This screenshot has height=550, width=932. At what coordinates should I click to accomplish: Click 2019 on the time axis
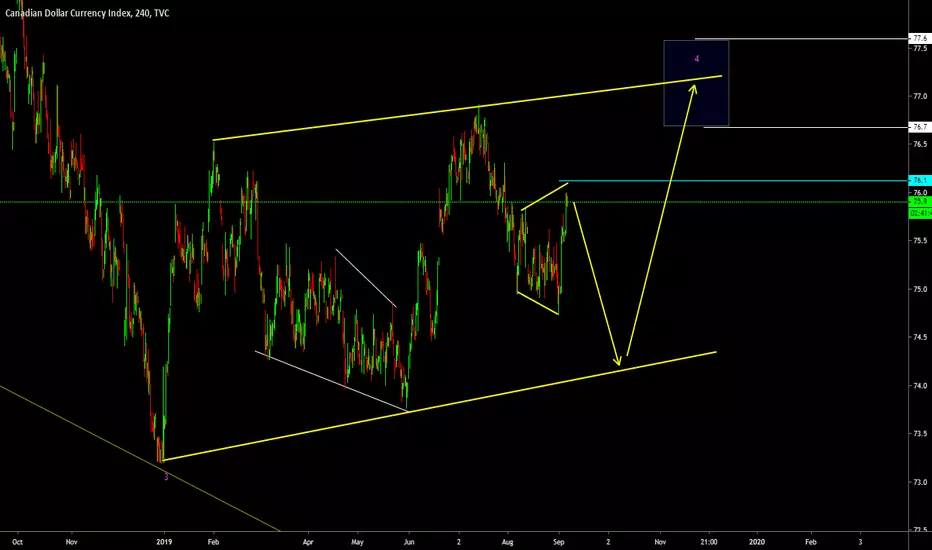(x=164, y=542)
